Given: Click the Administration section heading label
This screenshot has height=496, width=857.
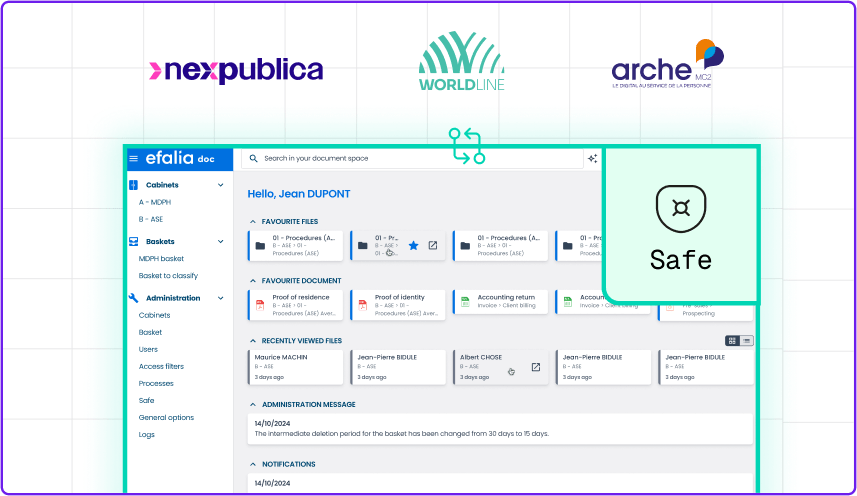Looking at the screenshot, I should tap(173, 298).
